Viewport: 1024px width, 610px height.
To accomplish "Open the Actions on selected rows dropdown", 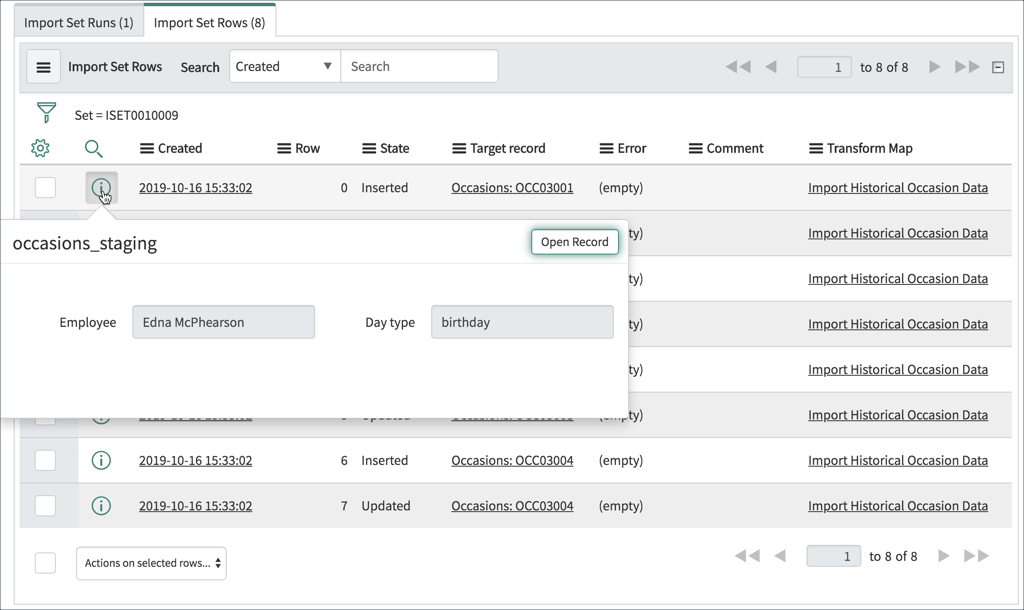I will click(x=150, y=563).
